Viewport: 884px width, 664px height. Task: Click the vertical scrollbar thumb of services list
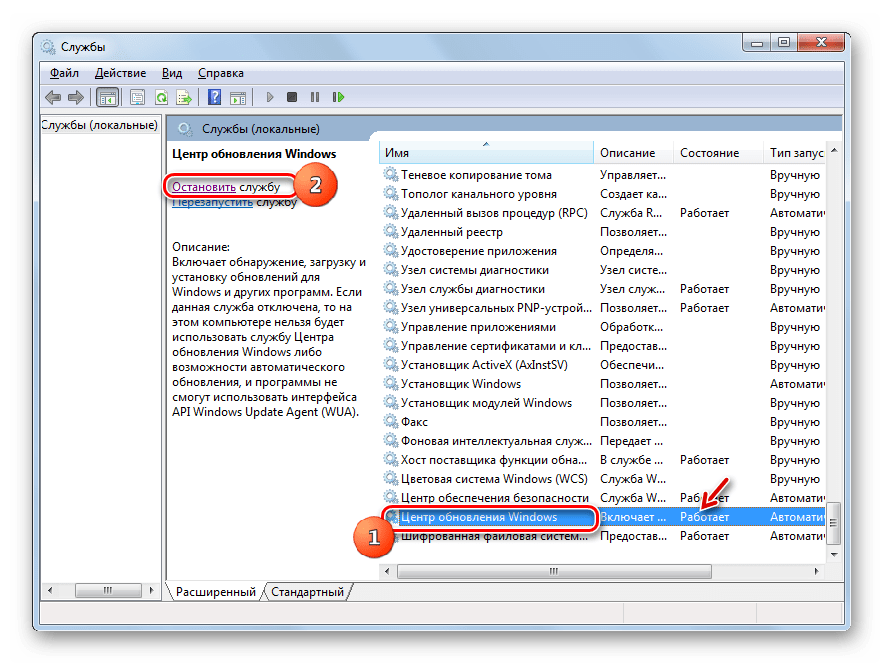(x=834, y=523)
